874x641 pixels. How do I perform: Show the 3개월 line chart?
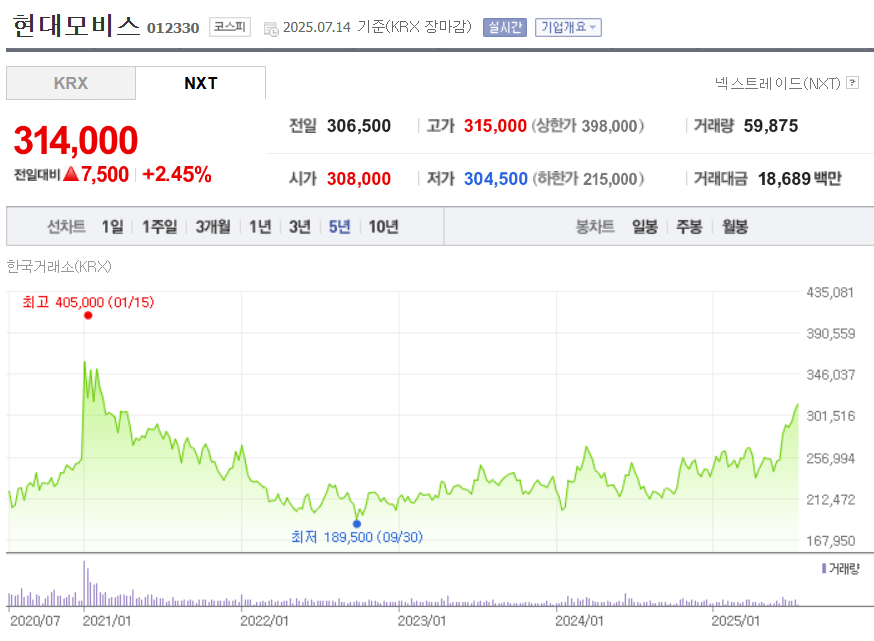point(213,227)
